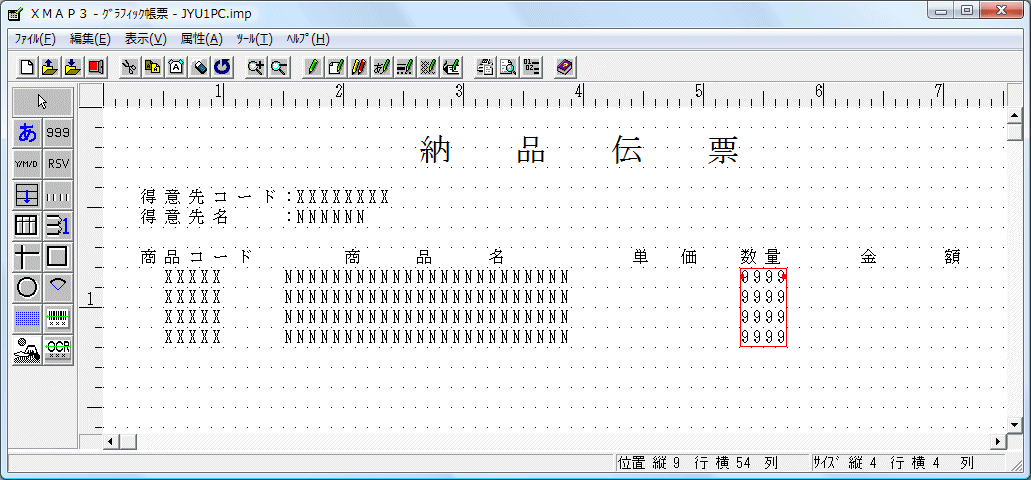The height and width of the screenshot is (480, 1031).
Task: Select the dashed tick marks tool
Action: [59, 195]
